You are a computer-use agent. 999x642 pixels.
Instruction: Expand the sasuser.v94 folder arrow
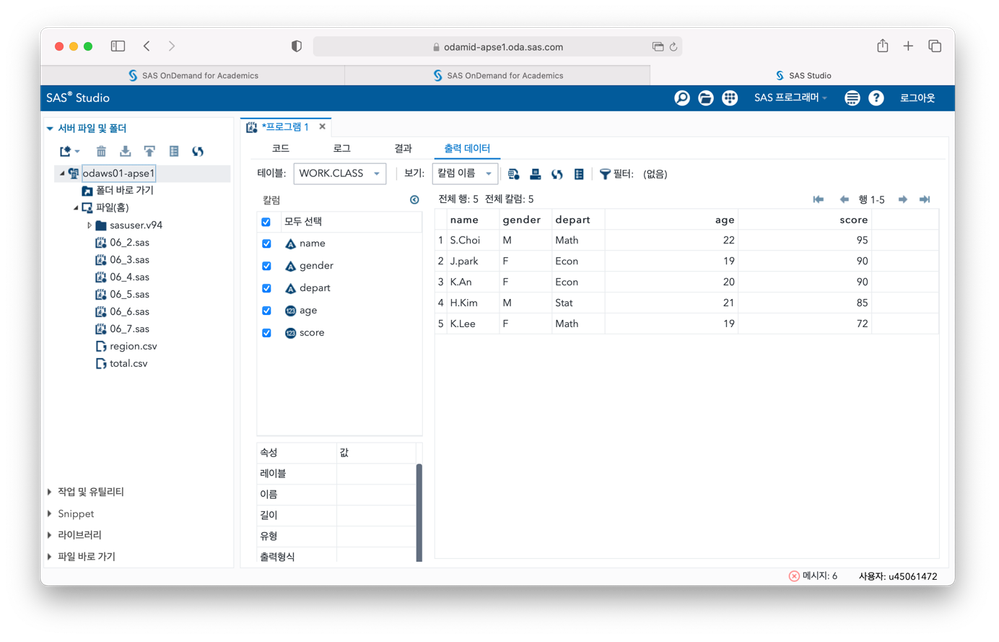(x=89, y=225)
